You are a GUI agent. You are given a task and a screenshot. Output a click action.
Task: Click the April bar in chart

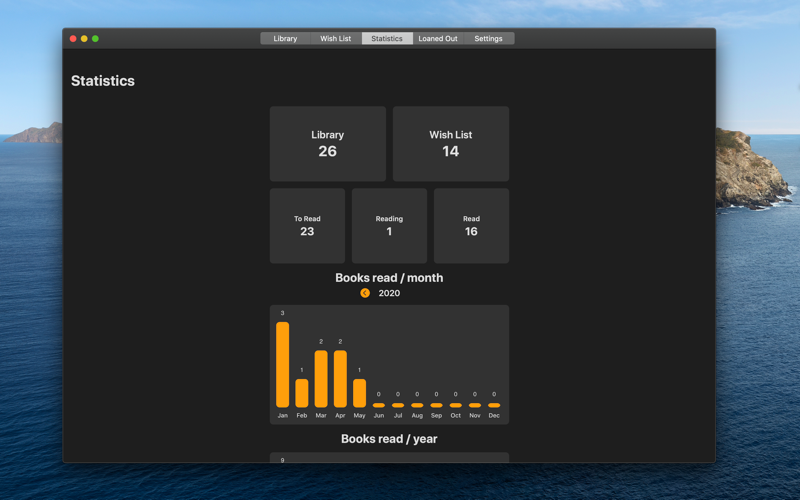[340, 379]
